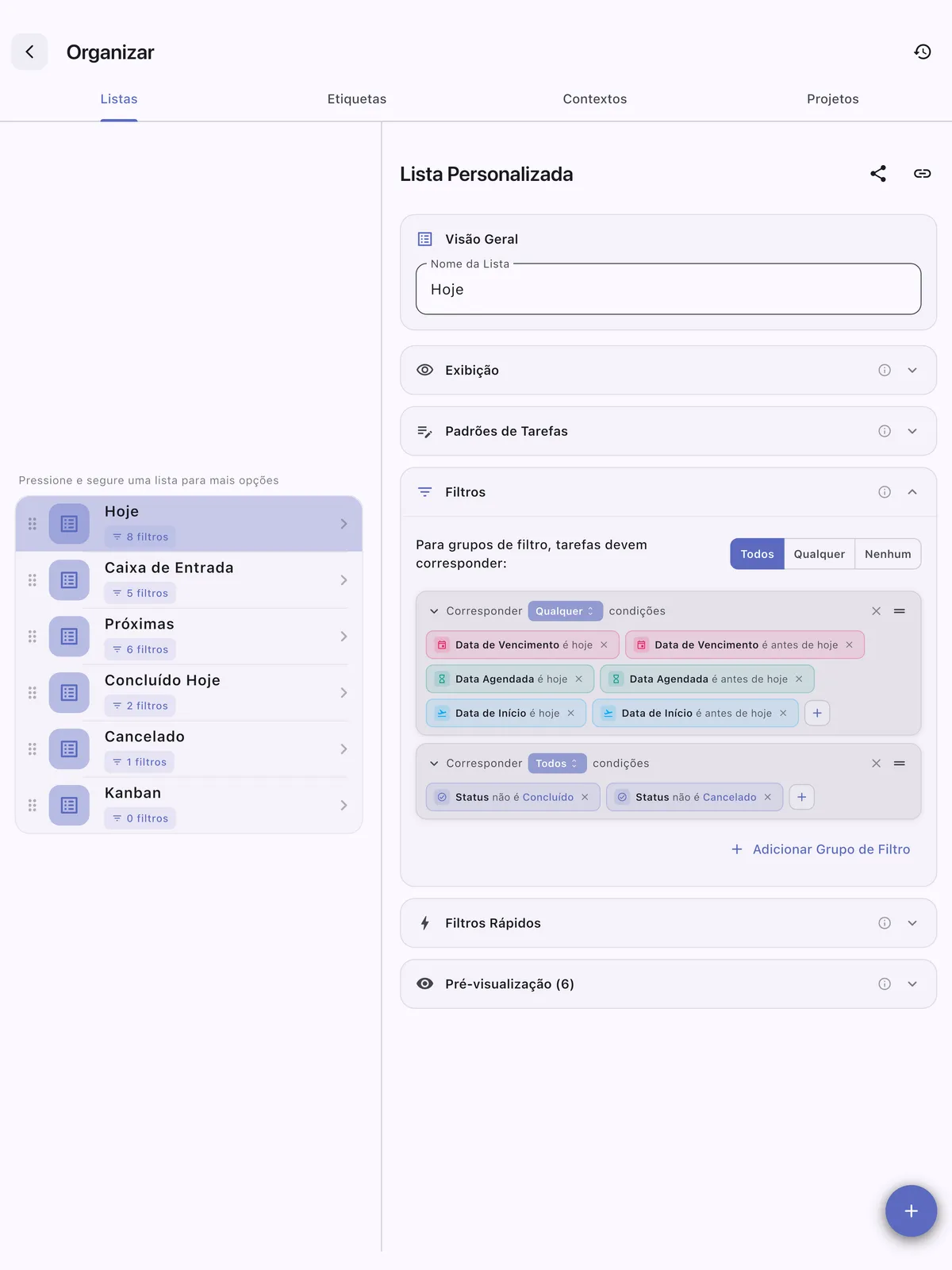The height and width of the screenshot is (1270, 952).
Task: Click the Nome da Lista input field
Action: tap(668, 290)
